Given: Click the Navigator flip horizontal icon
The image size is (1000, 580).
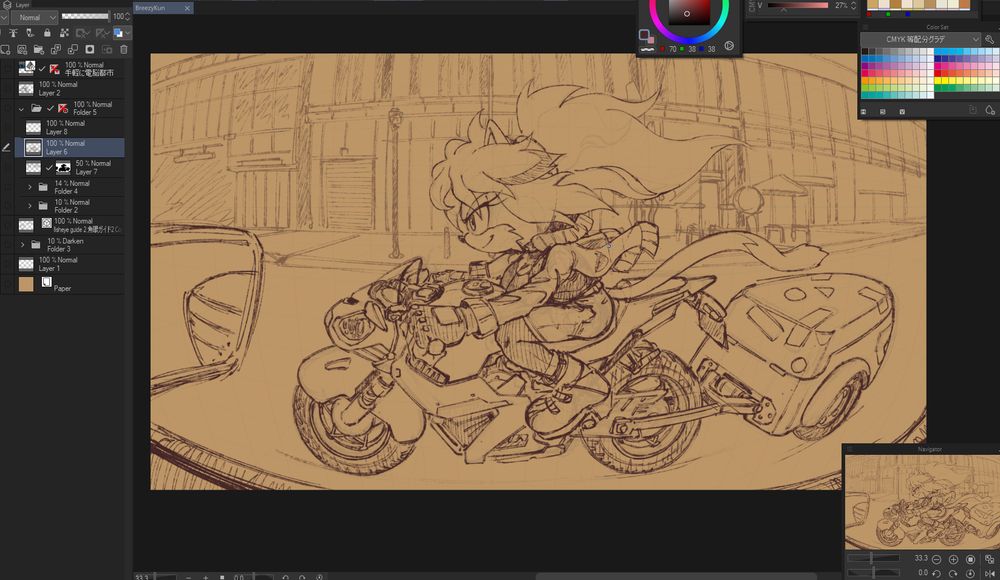Looking at the screenshot, I should tap(989, 573).
